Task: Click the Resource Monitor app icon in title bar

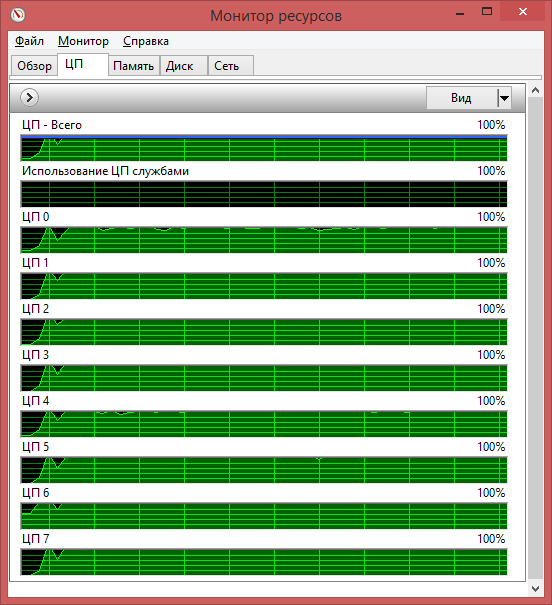Action: [18, 15]
